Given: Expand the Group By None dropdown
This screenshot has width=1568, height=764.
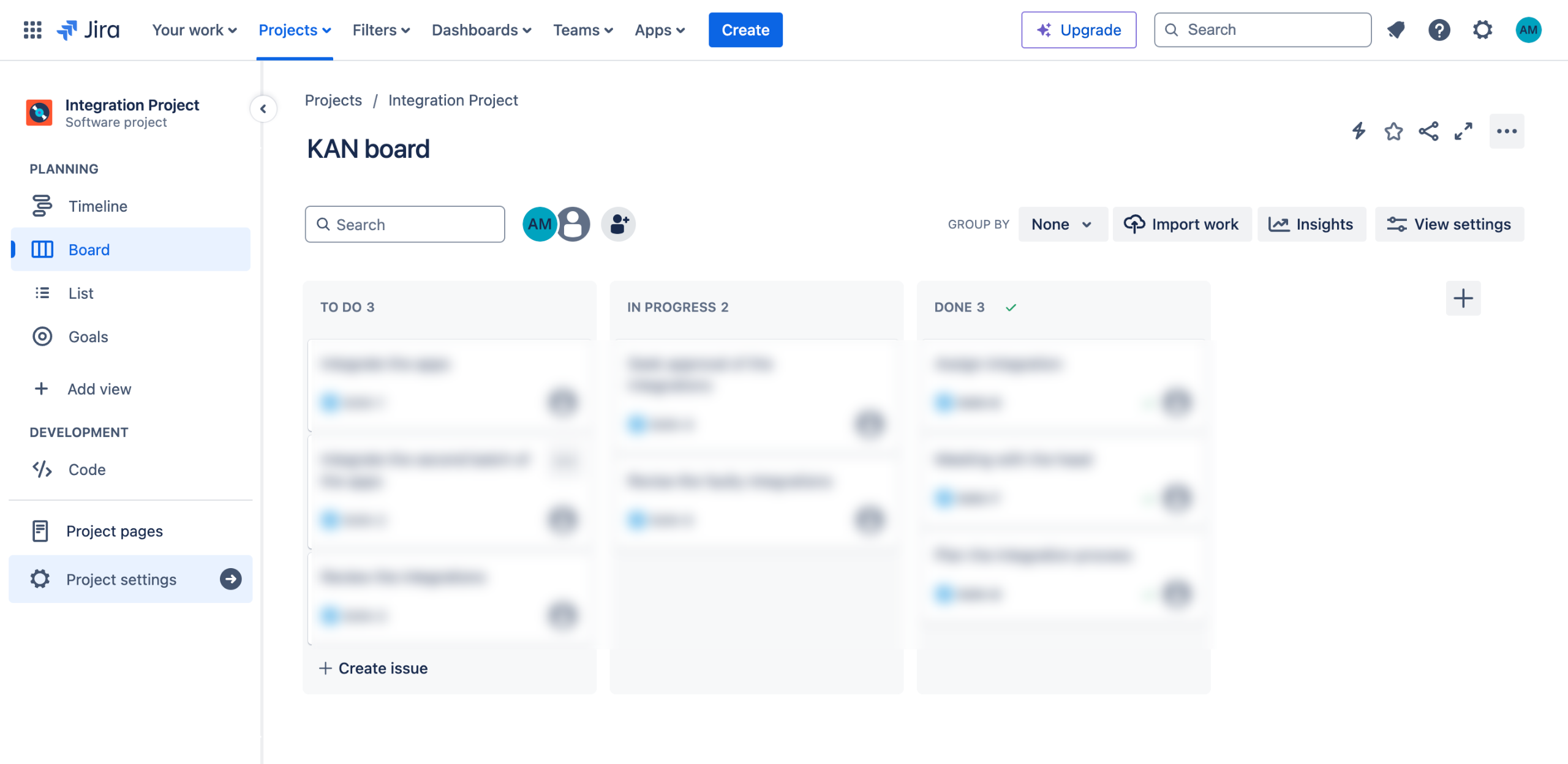Looking at the screenshot, I should coord(1061,224).
